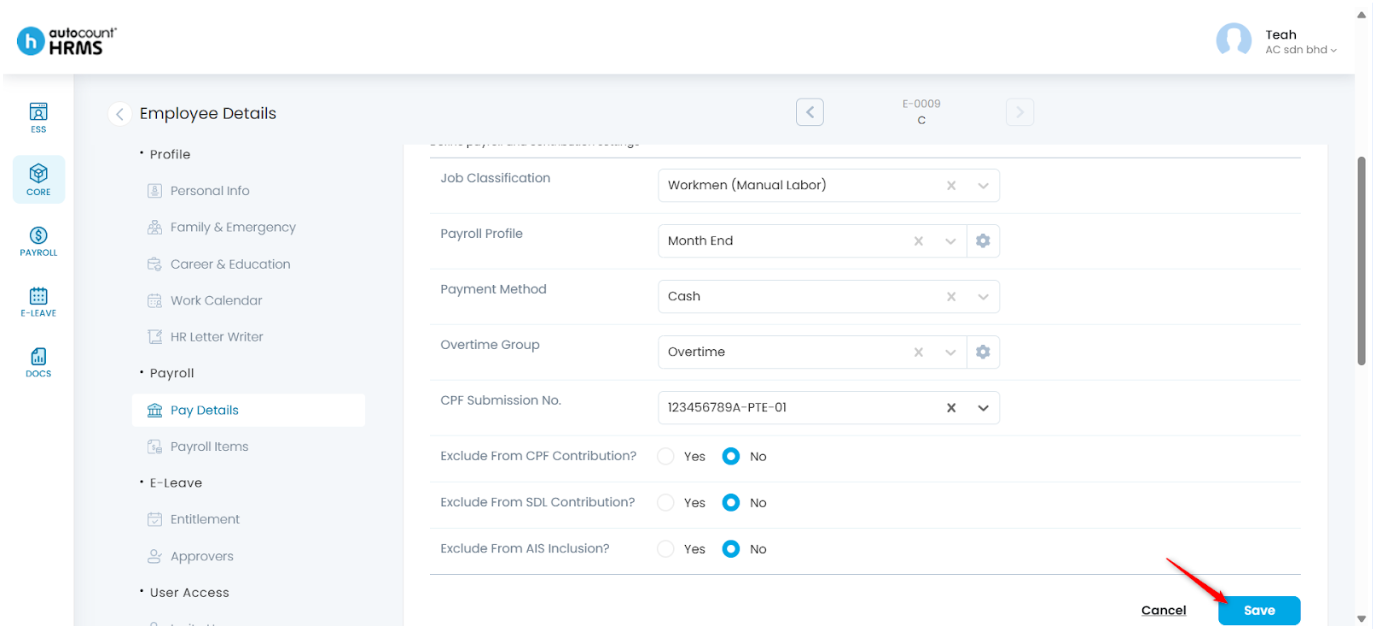Clear the Overtime Group selection
This screenshot has width=1373, height=629.
click(918, 352)
